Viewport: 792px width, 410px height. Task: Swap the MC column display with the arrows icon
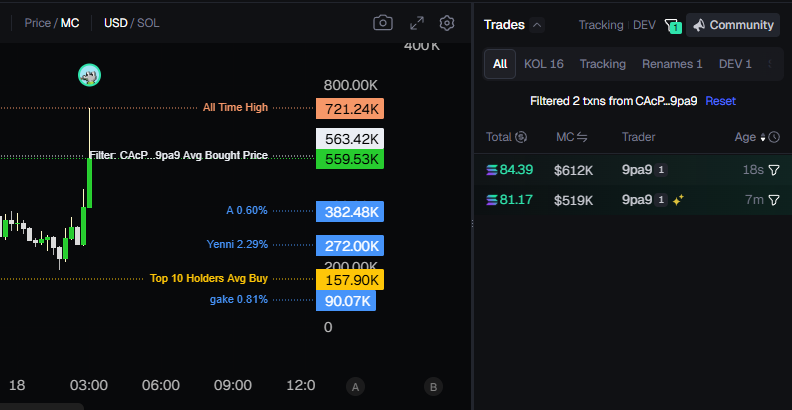click(x=582, y=137)
